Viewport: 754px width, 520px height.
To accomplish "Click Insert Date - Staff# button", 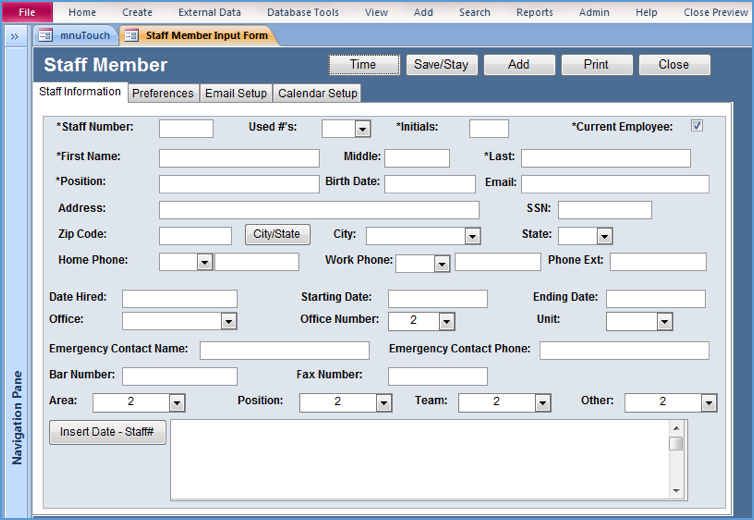I will (x=107, y=432).
